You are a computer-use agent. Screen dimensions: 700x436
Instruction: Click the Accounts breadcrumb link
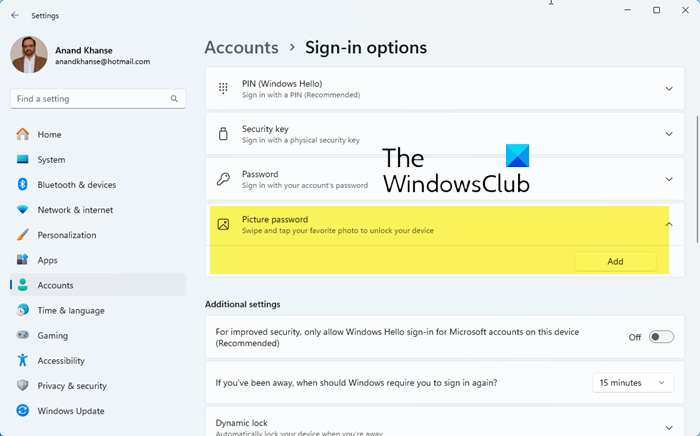(x=241, y=47)
